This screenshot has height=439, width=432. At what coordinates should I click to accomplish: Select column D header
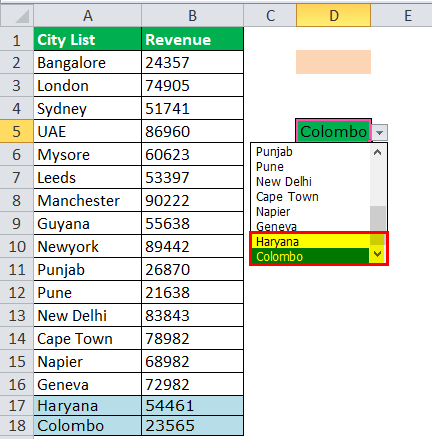[x=333, y=16]
